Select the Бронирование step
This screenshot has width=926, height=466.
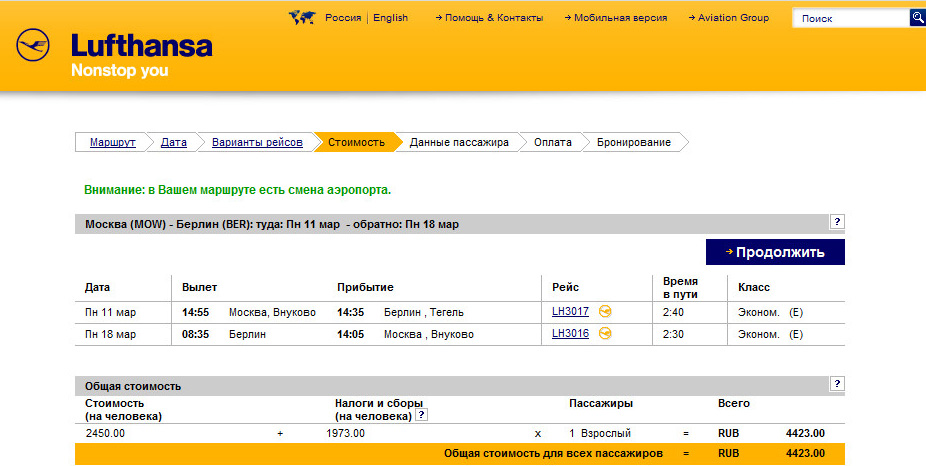pos(634,142)
